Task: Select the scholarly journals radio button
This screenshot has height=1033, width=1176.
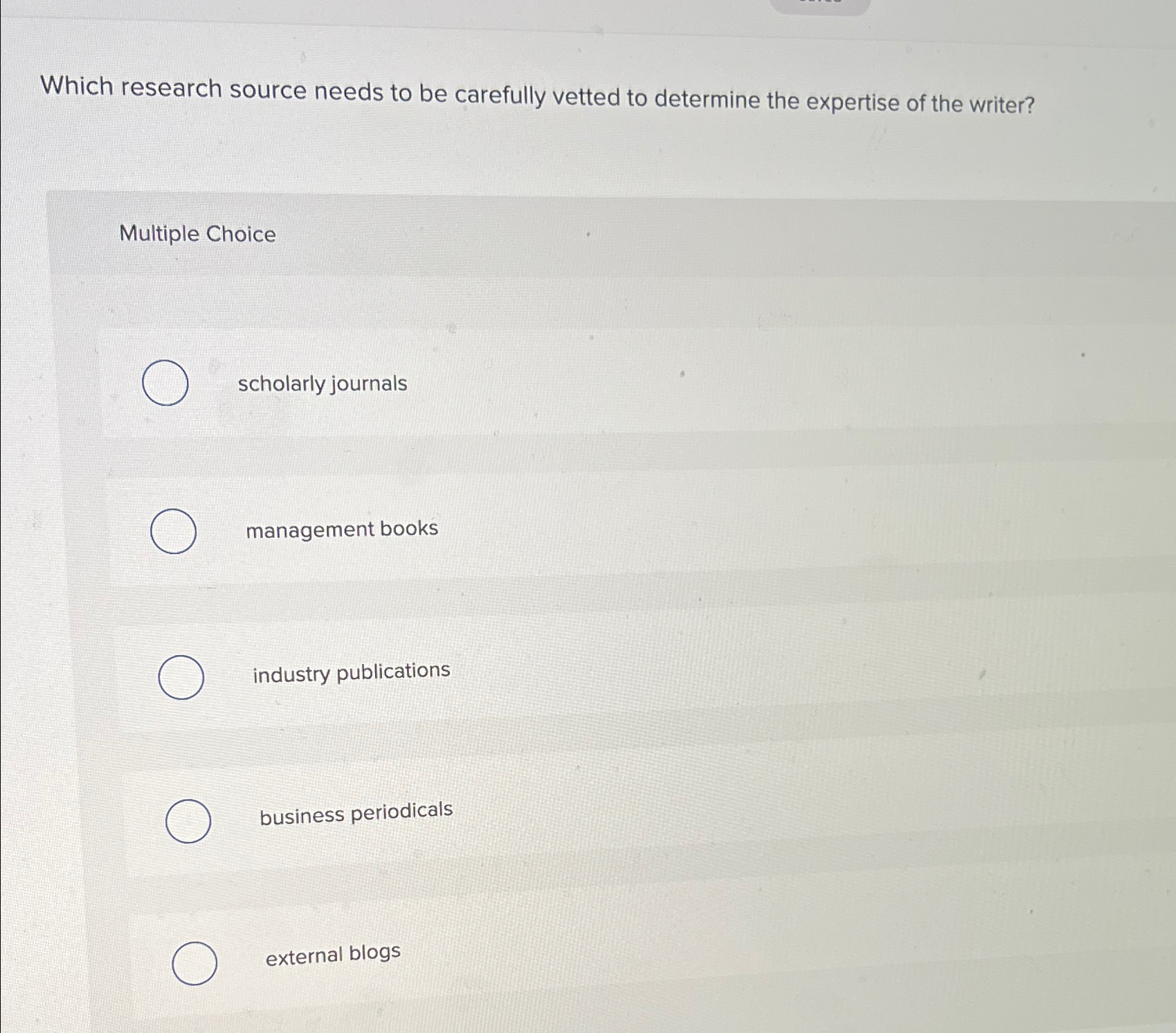Action: 165,384
